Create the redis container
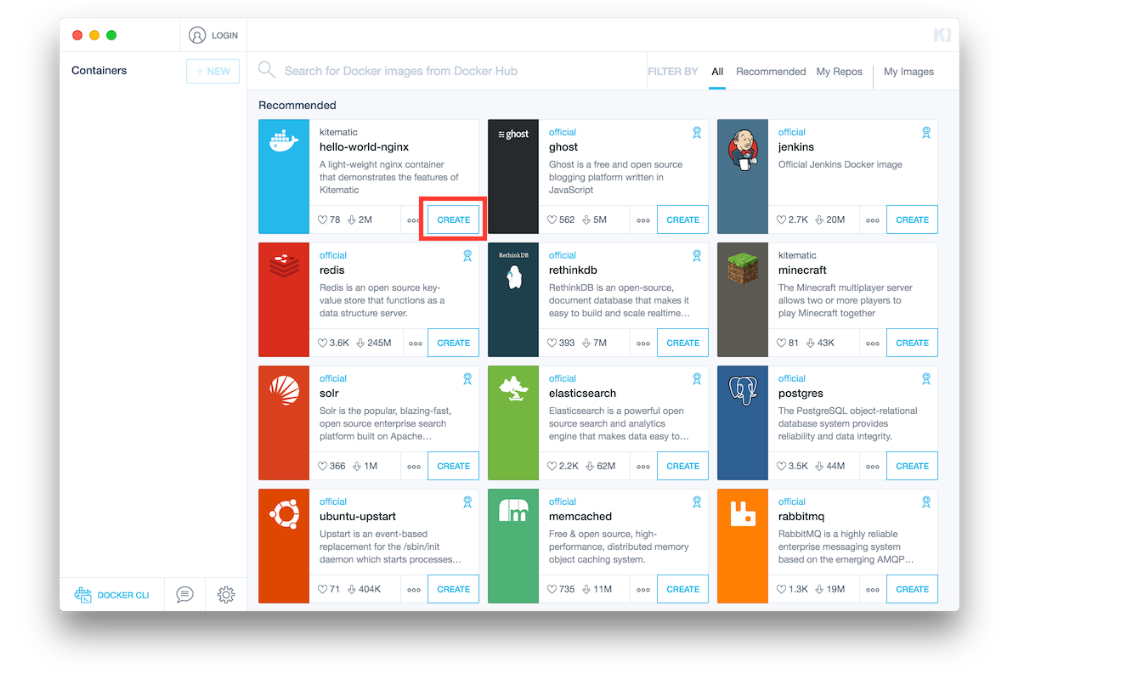1128x677 pixels. [x=453, y=343]
